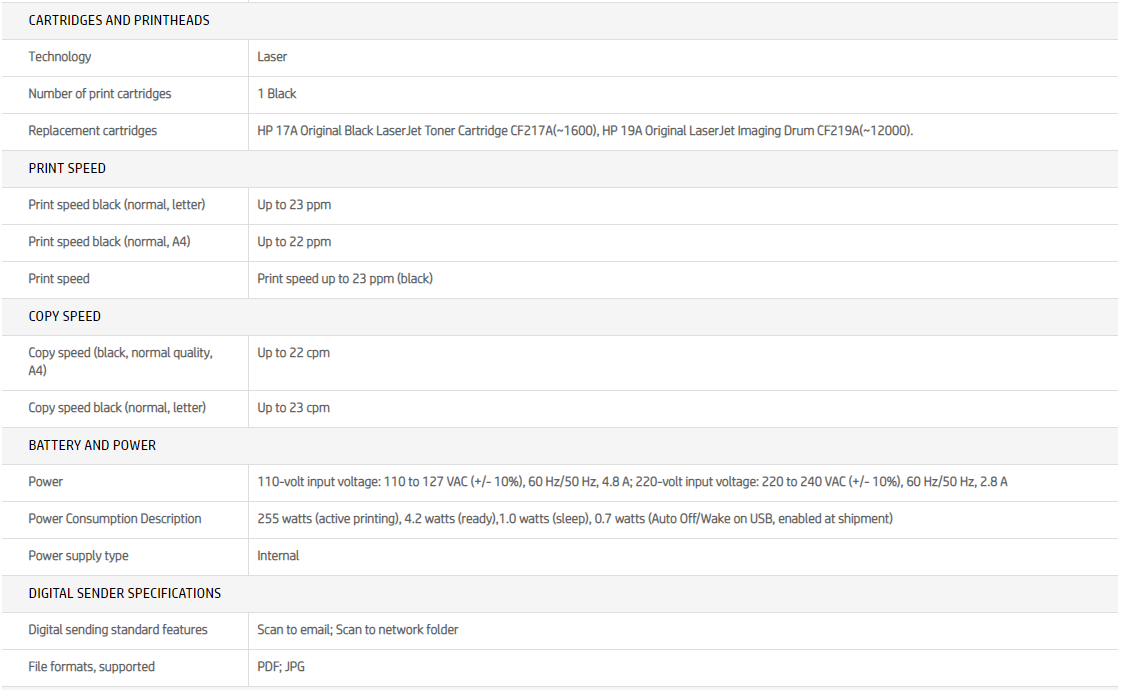
Task: Select 'Copy speed black (normal, letter)' label
Action: (117, 408)
